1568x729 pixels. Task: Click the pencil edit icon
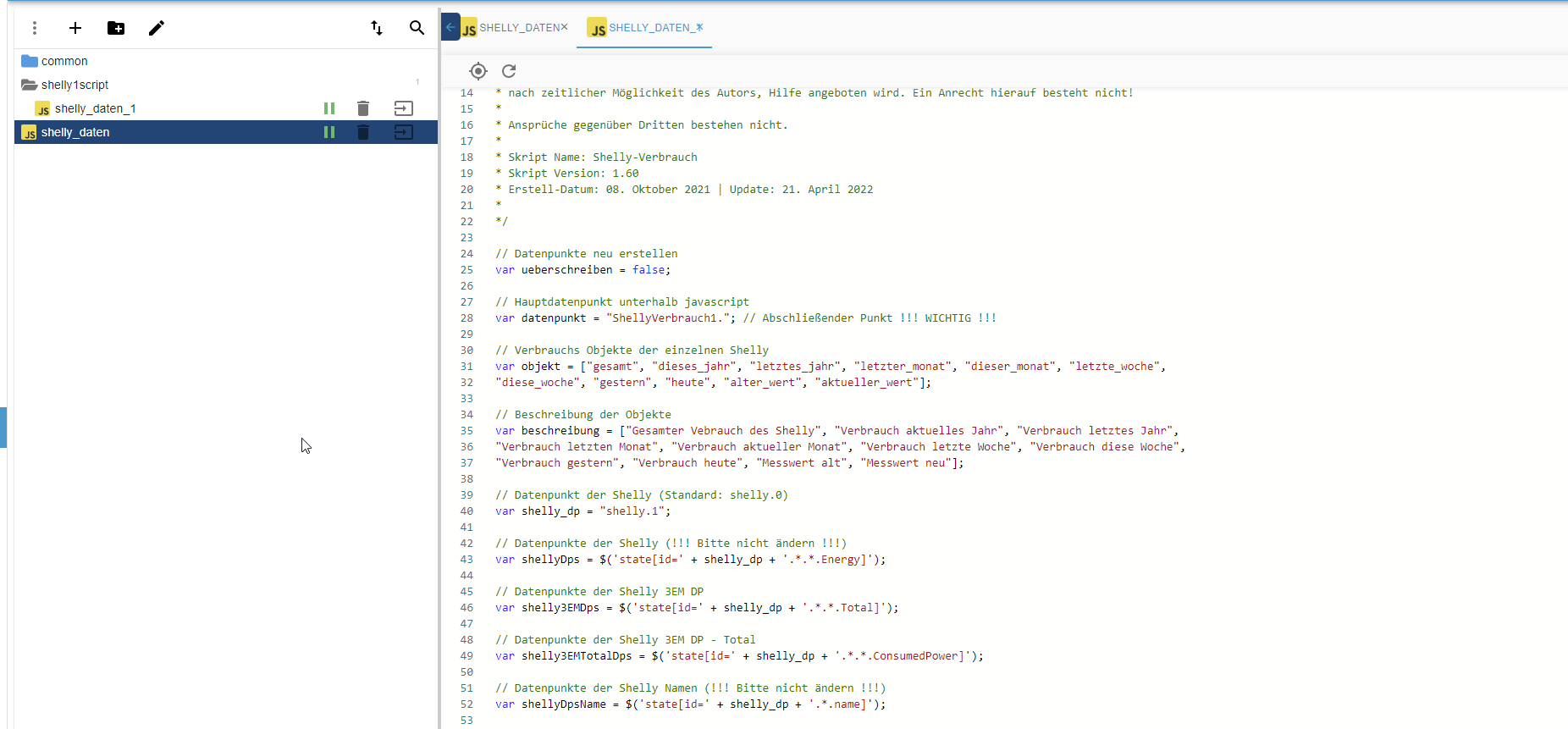(x=157, y=28)
